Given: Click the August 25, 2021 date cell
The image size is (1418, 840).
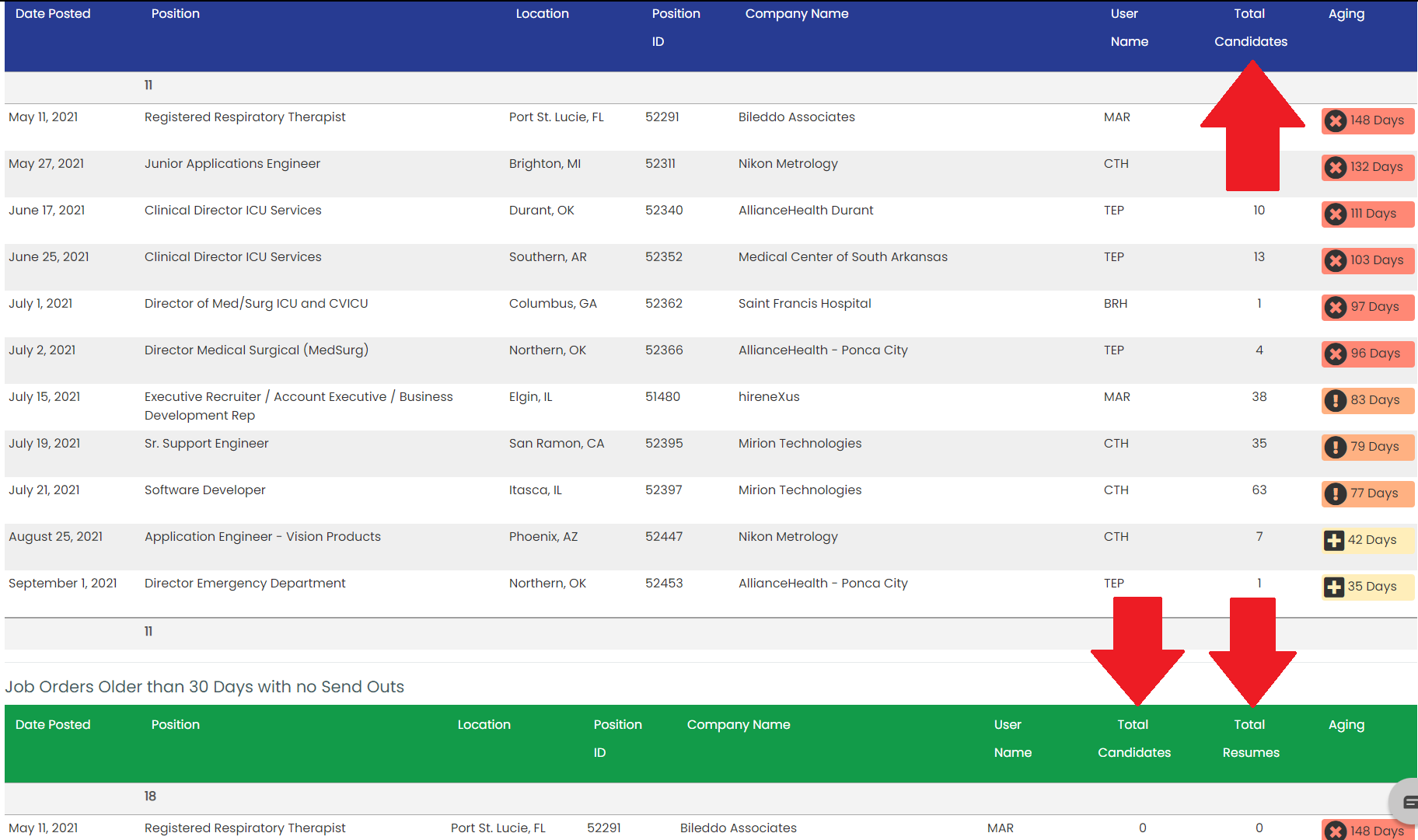Looking at the screenshot, I should coord(55,537).
